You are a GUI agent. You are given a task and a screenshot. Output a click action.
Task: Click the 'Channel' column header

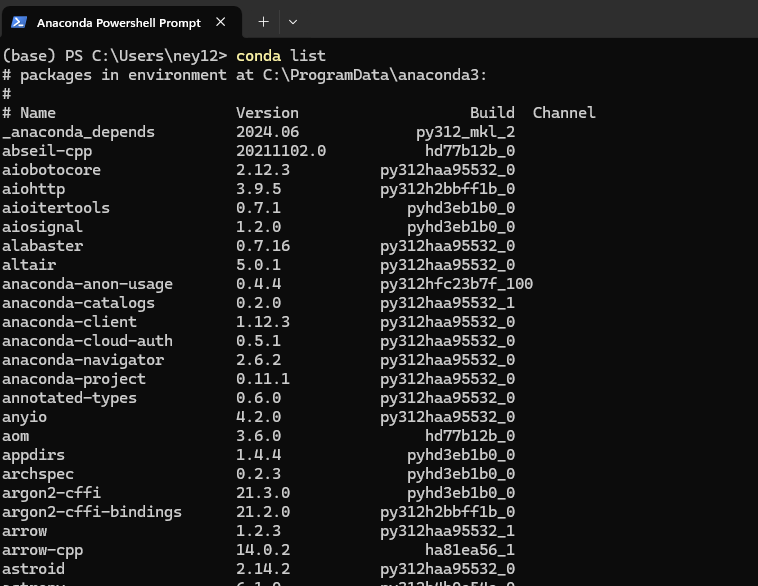click(x=564, y=113)
